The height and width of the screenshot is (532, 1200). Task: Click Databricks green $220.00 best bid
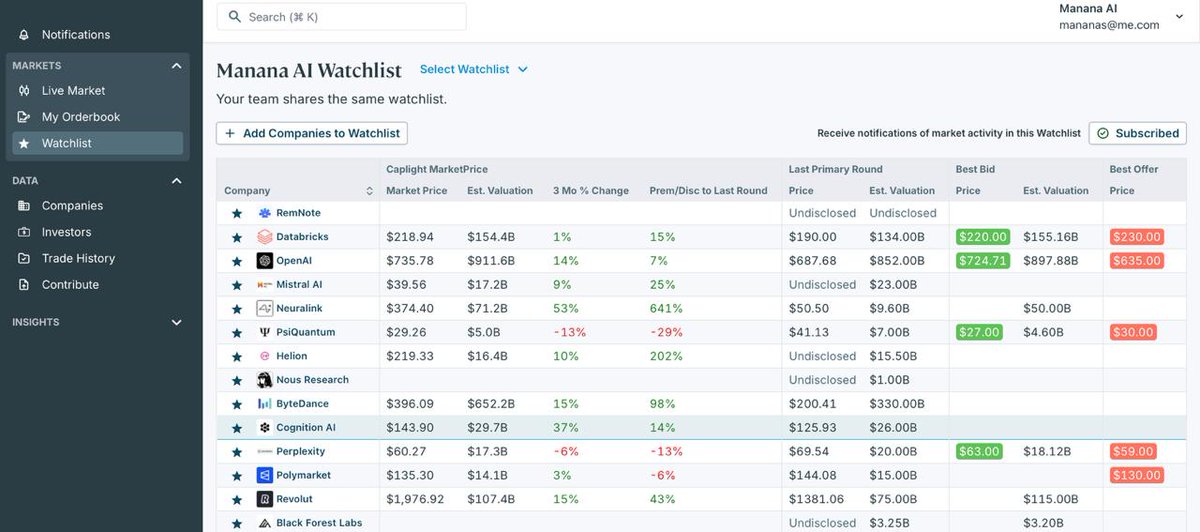pos(983,237)
